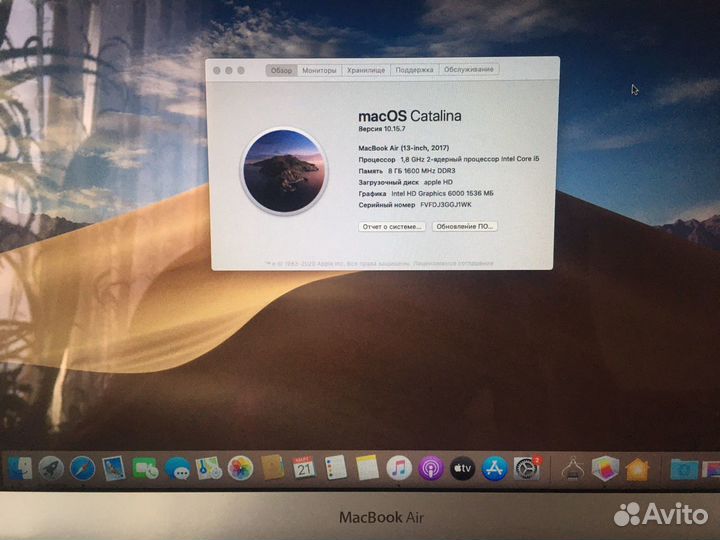Open Finder from the dock
720x540 pixels.
click(20, 468)
